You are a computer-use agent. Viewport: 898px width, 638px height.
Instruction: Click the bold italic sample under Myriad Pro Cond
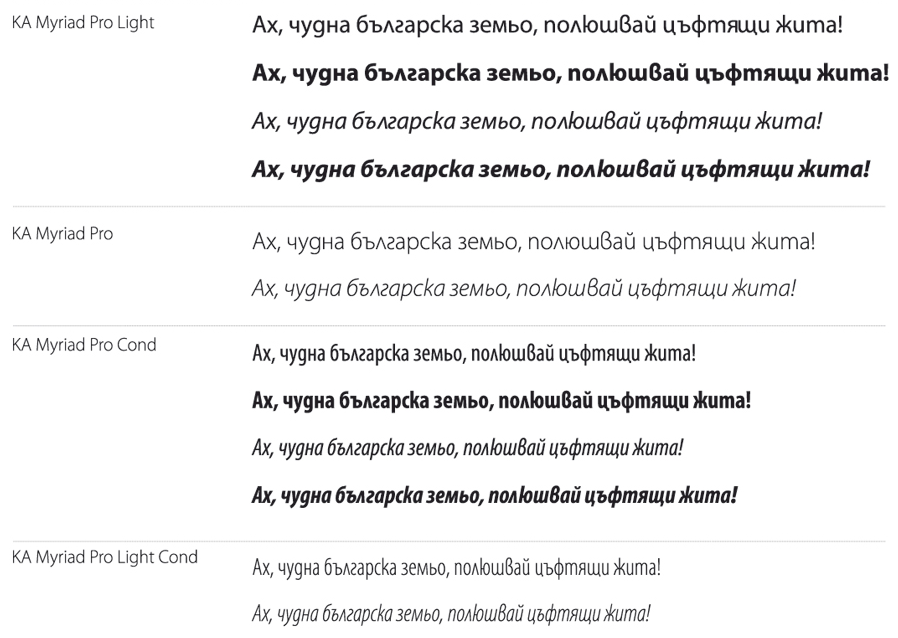point(495,495)
